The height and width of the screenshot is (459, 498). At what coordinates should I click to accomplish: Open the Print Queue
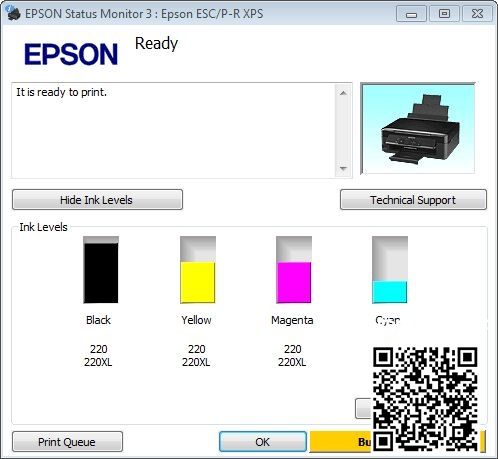(x=67, y=442)
